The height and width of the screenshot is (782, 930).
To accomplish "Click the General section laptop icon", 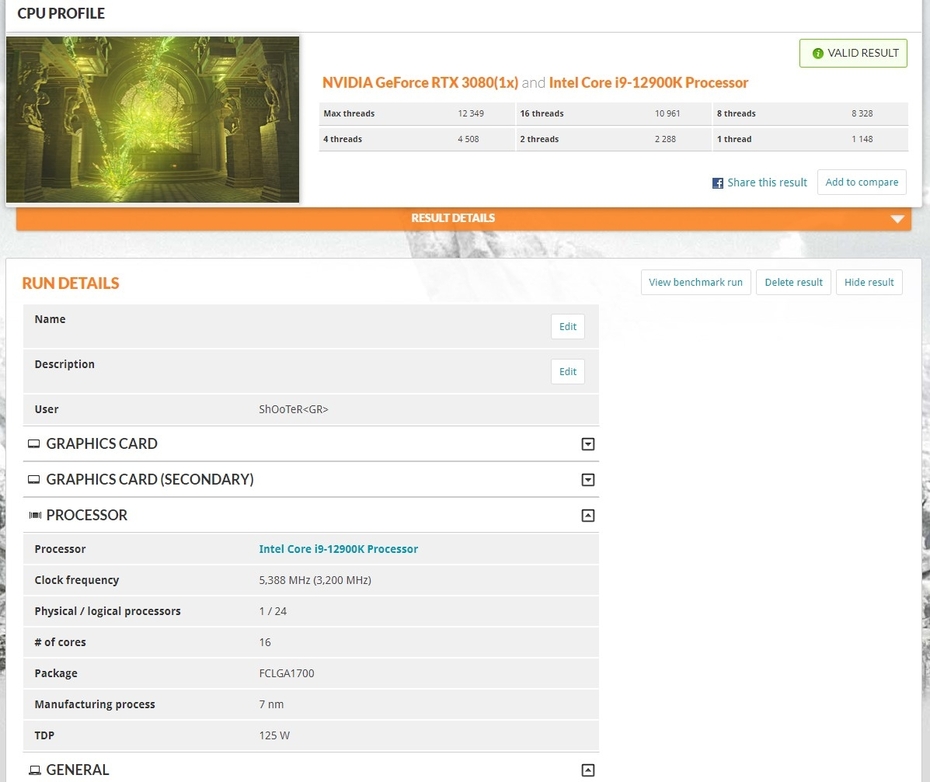I will [x=35, y=770].
